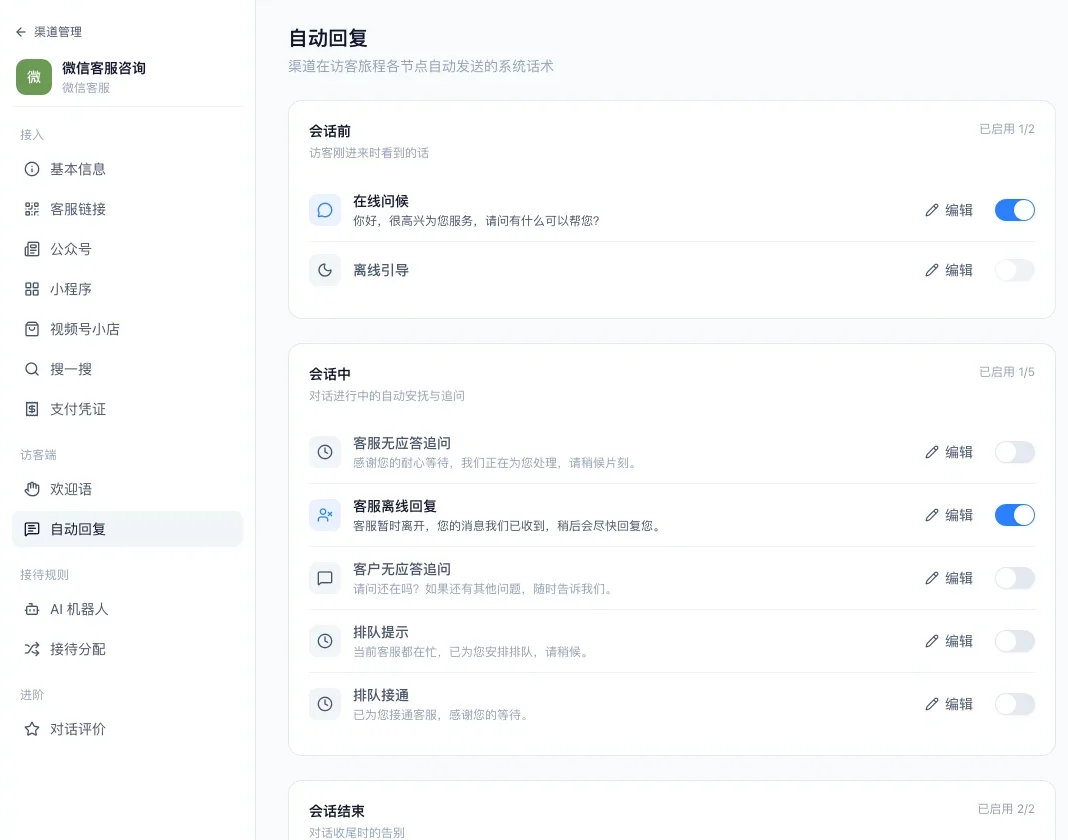
Task: Edit the 排队接通 message
Action: coord(949,704)
